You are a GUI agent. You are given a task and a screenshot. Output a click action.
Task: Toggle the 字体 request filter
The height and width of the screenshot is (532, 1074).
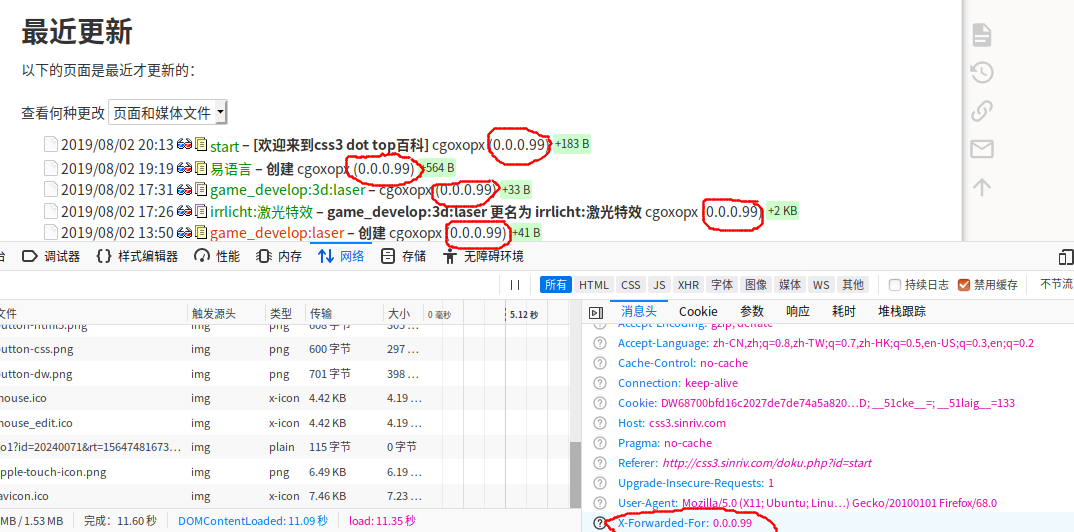pos(721,285)
